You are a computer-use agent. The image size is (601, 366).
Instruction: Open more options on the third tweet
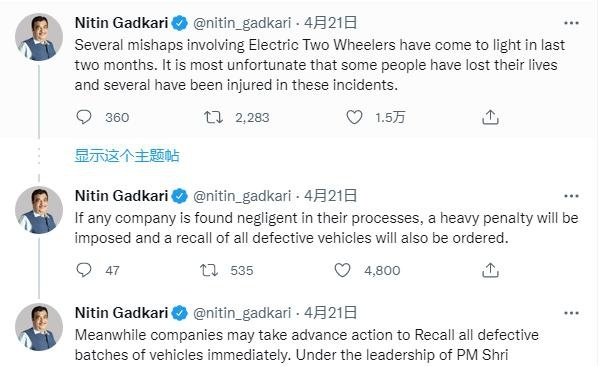point(571,313)
